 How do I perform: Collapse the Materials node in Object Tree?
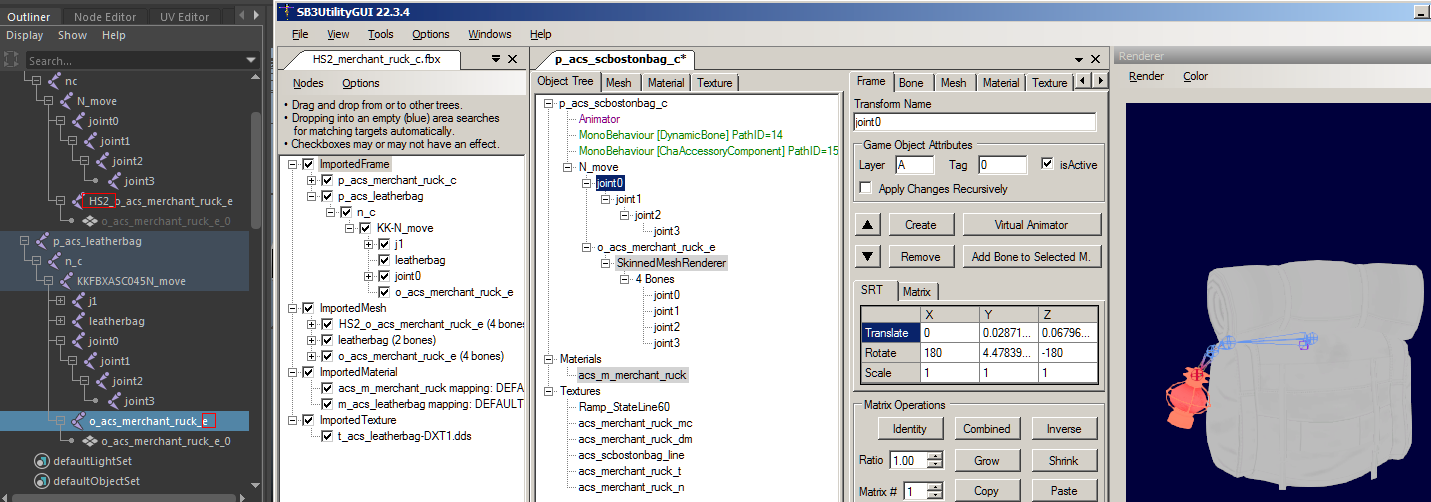[x=549, y=358]
